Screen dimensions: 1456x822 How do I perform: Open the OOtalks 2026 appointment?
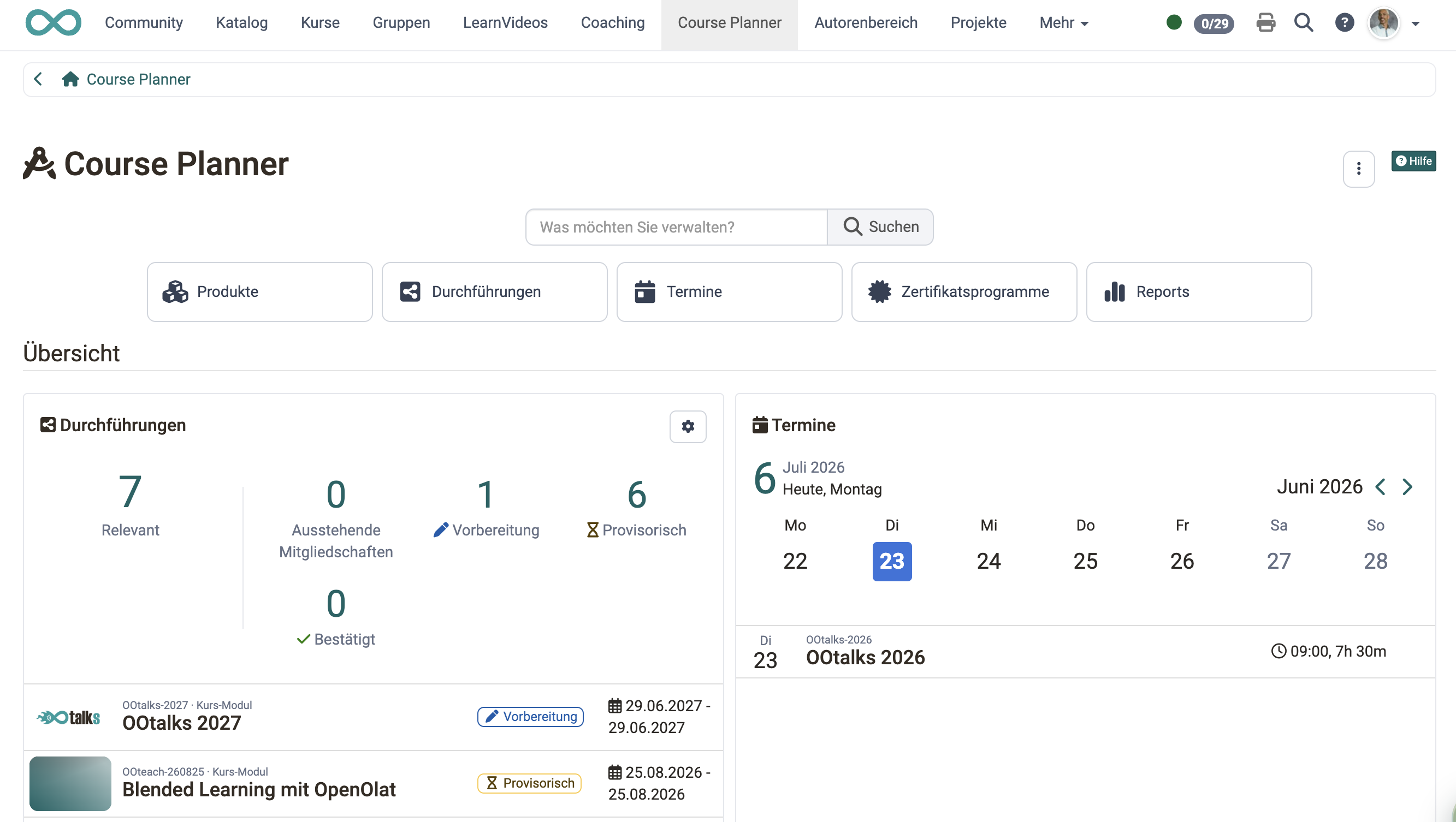[x=865, y=657]
